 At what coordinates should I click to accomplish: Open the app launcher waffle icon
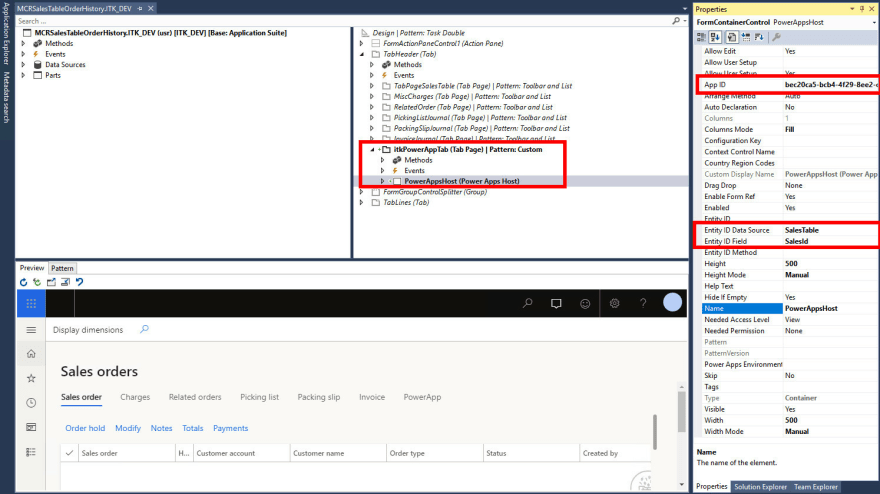[x=31, y=303]
